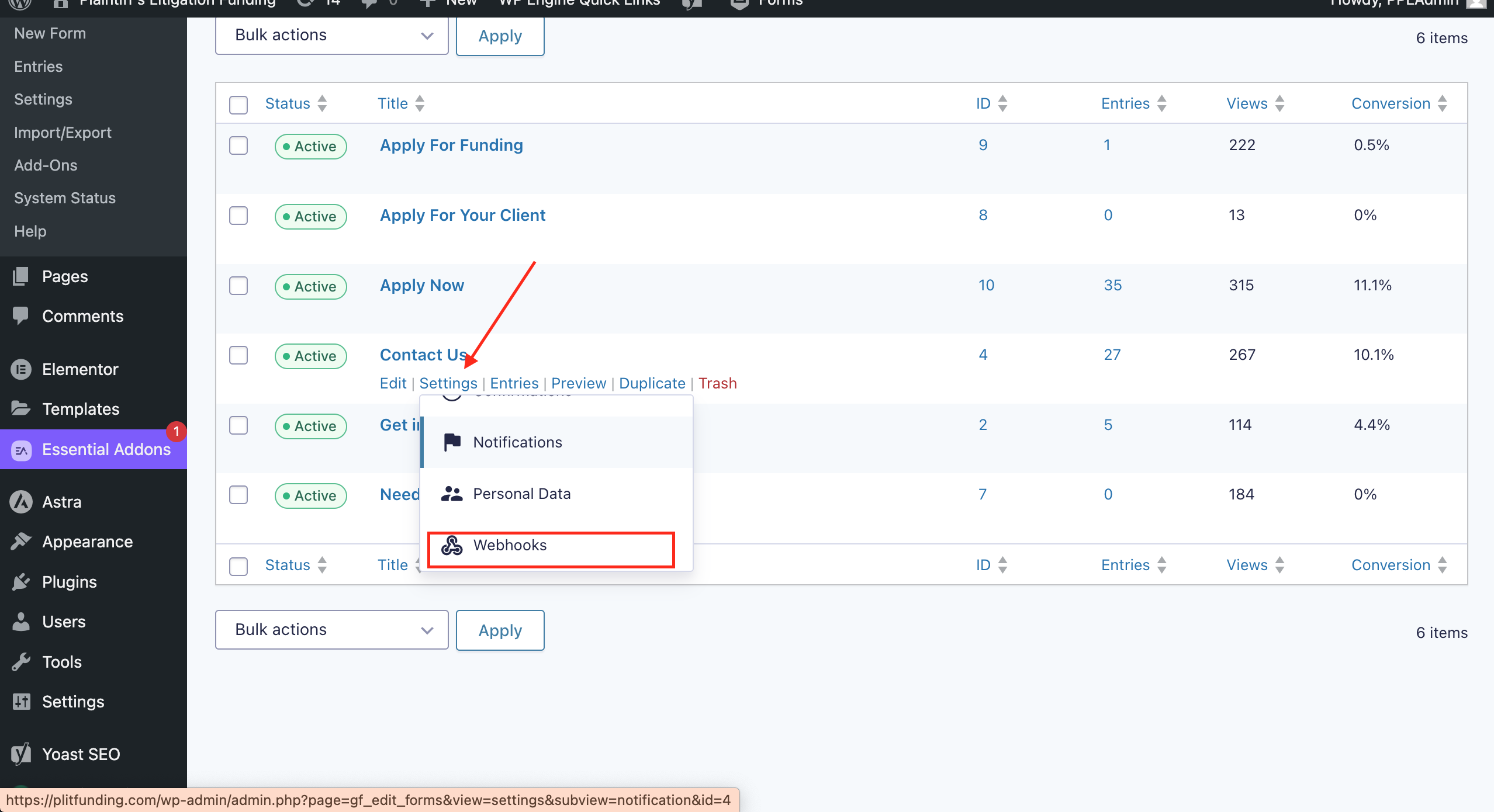The width and height of the screenshot is (1494, 812).
Task: Click the Essential Addons sidebar icon
Action: 22,450
